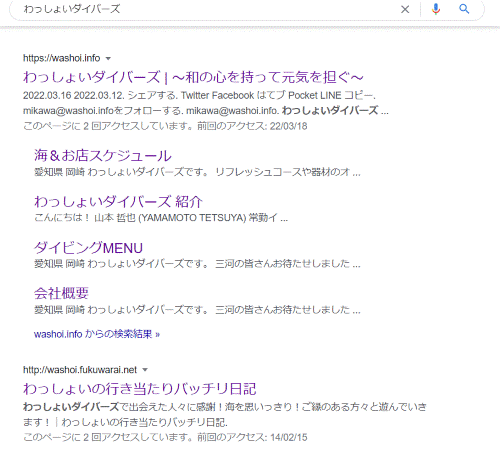Click snippet under ダイビングMENU about 三河の皆さん
This screenshot has width=500, height=454.
pos(197,264)
